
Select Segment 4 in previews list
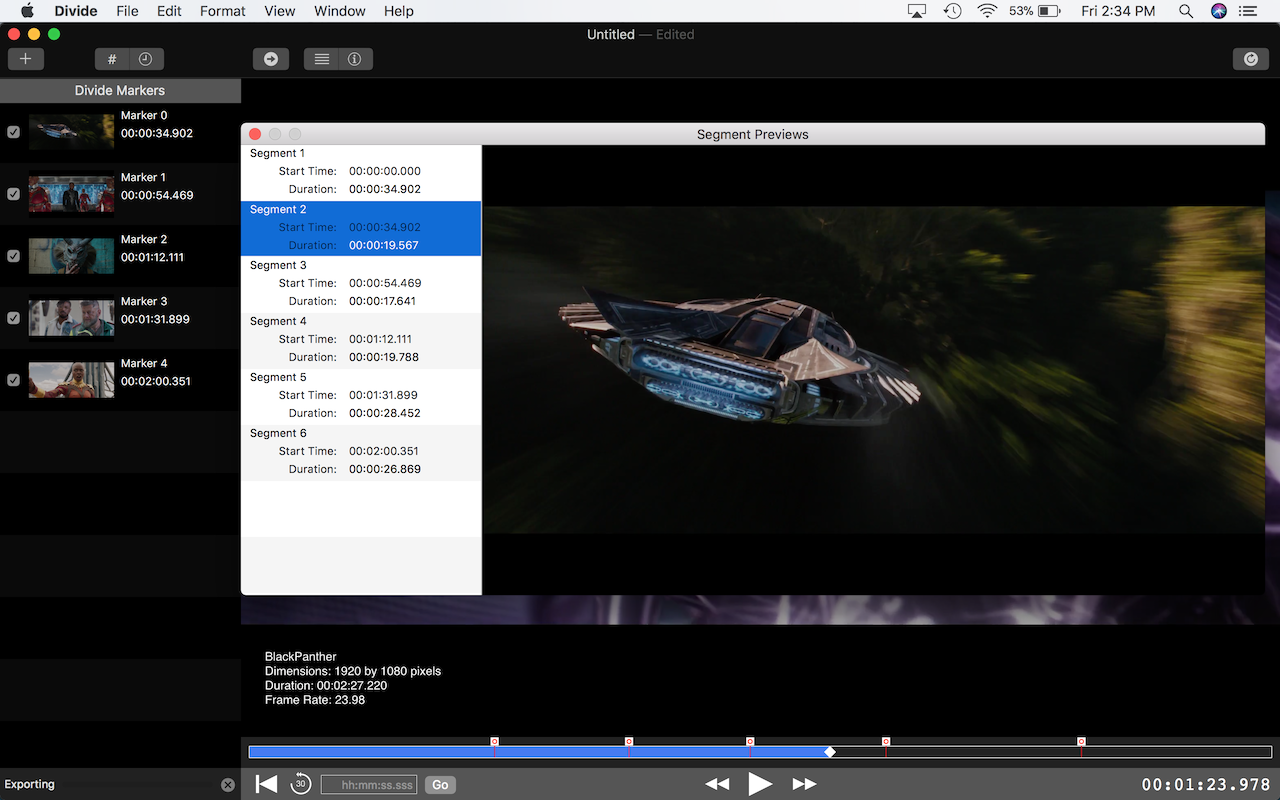click(x=361, y=340)
